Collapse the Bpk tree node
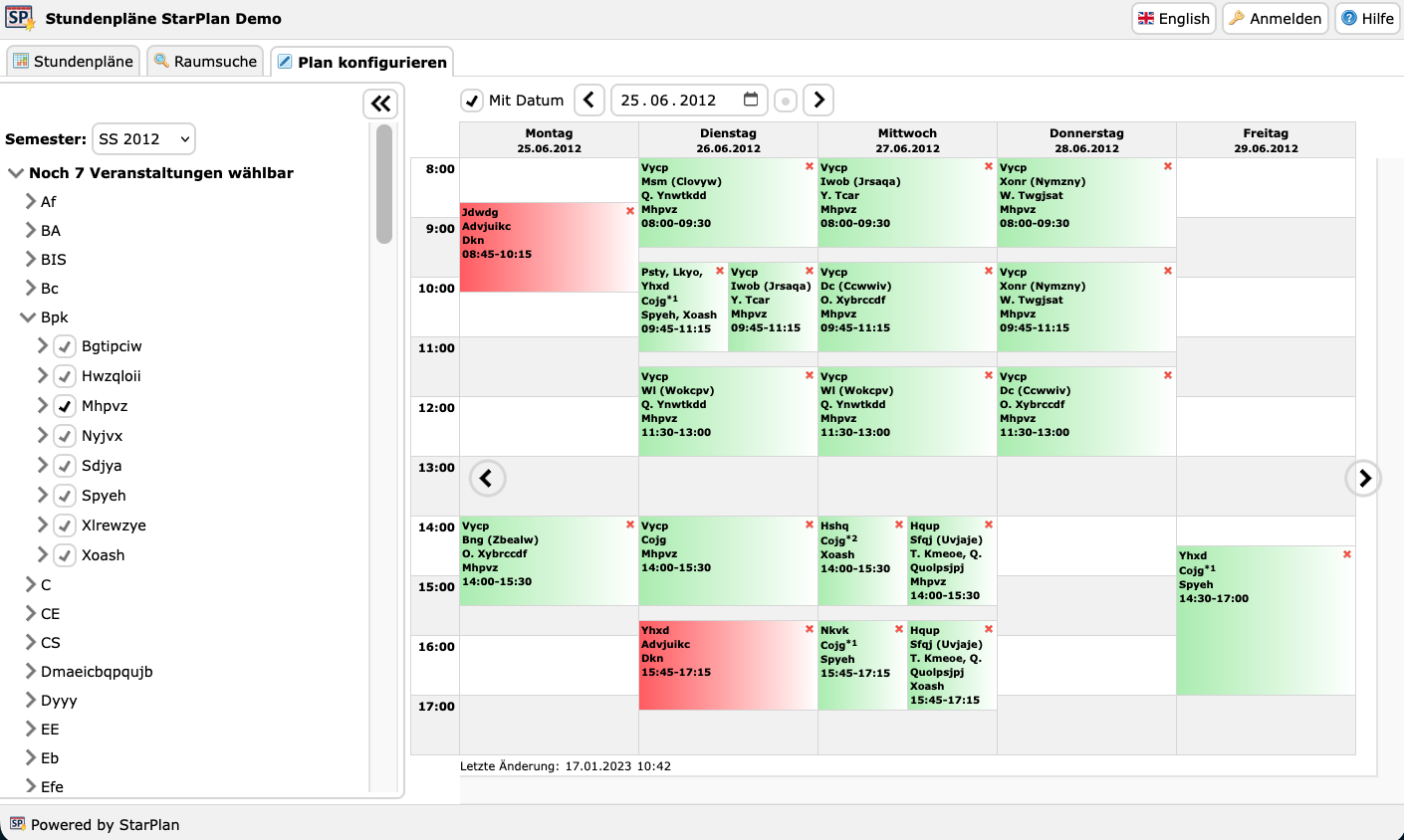1404x840 pixels. [28, 317]
